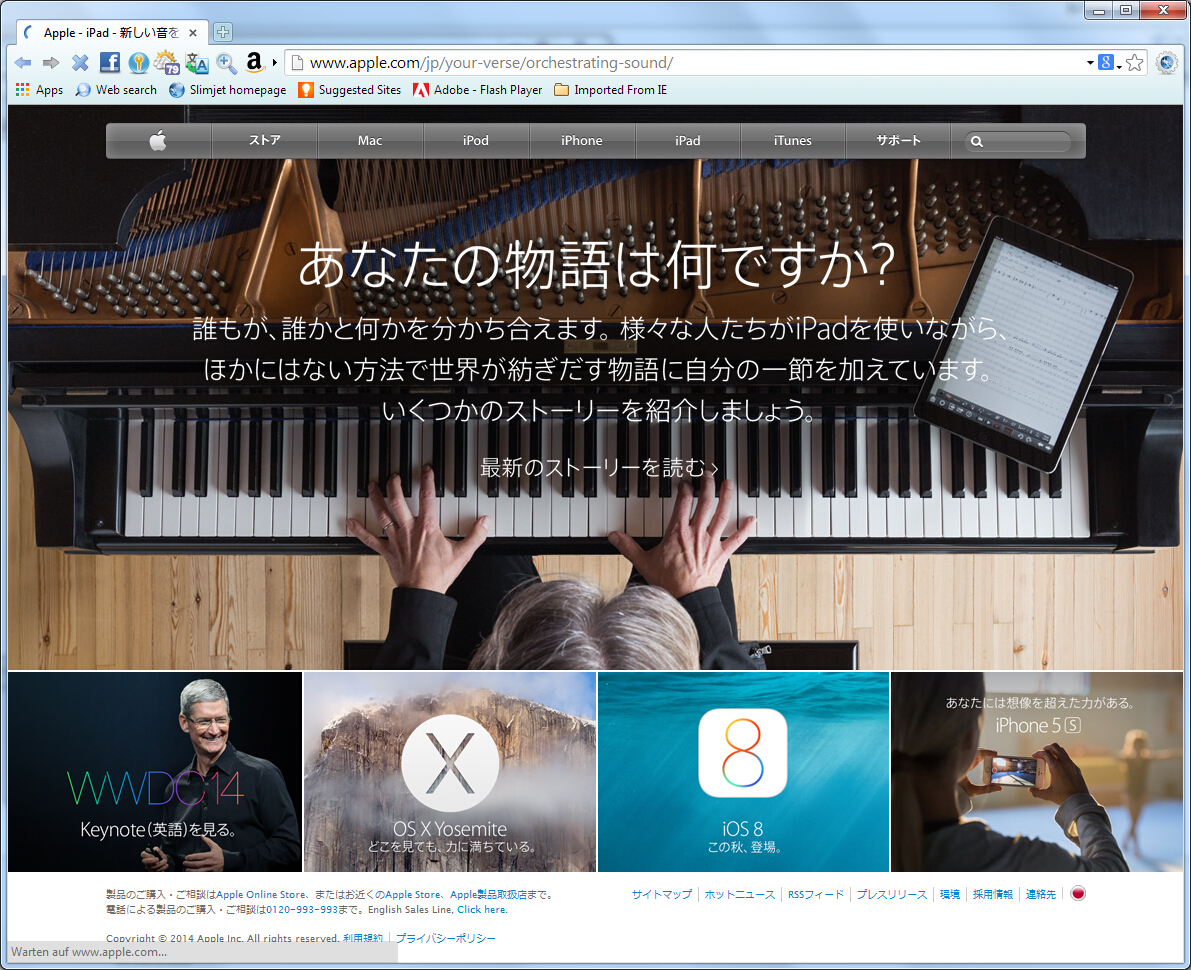
Task: Open the iPod navigation item
Action: 475,141
